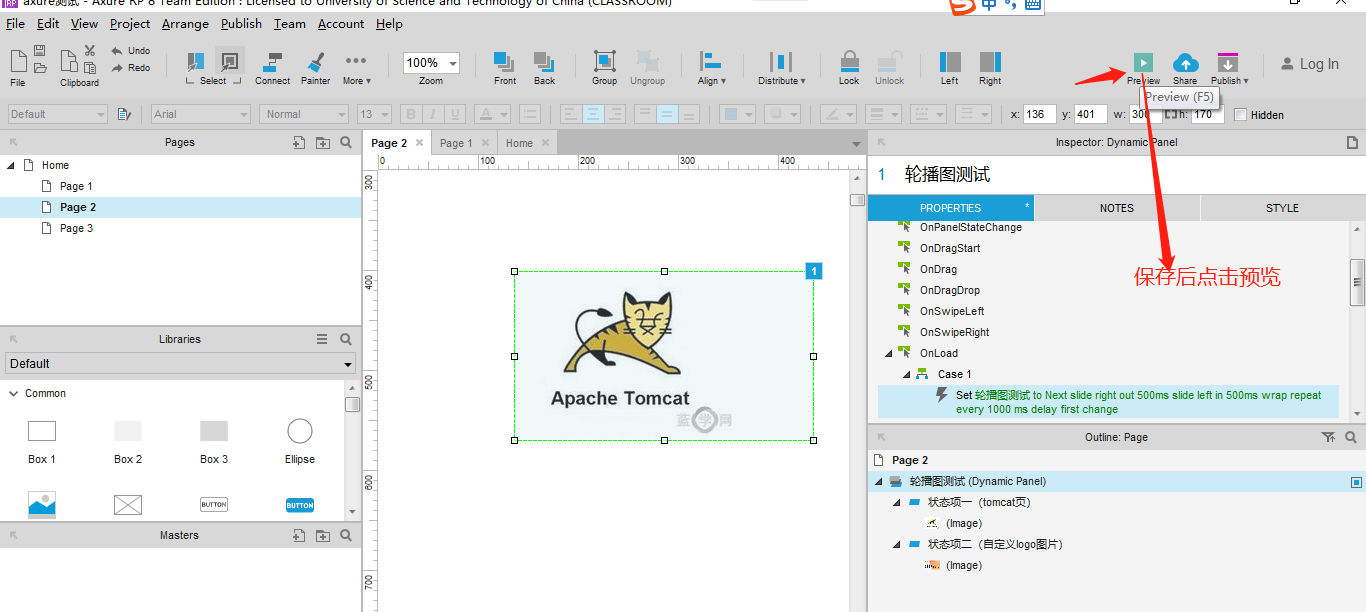The width and height of the screenshot is (1366, 612).
Task: Select Page 3 in Pages tree
Action: [x=76, y=228]
